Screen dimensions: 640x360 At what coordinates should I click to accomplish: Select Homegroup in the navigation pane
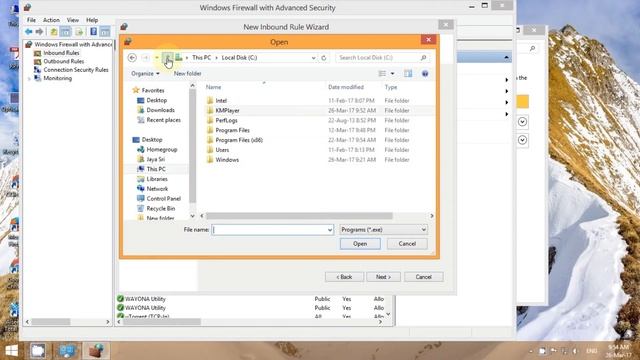click(162, 149)
